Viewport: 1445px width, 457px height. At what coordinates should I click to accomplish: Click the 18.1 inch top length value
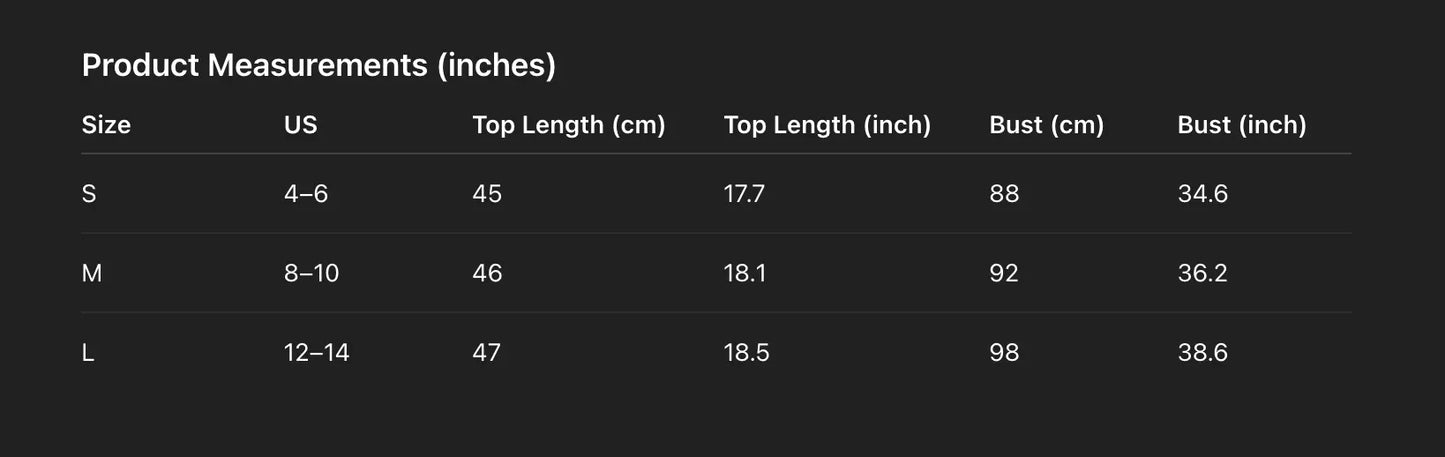[x=745, y=273]
